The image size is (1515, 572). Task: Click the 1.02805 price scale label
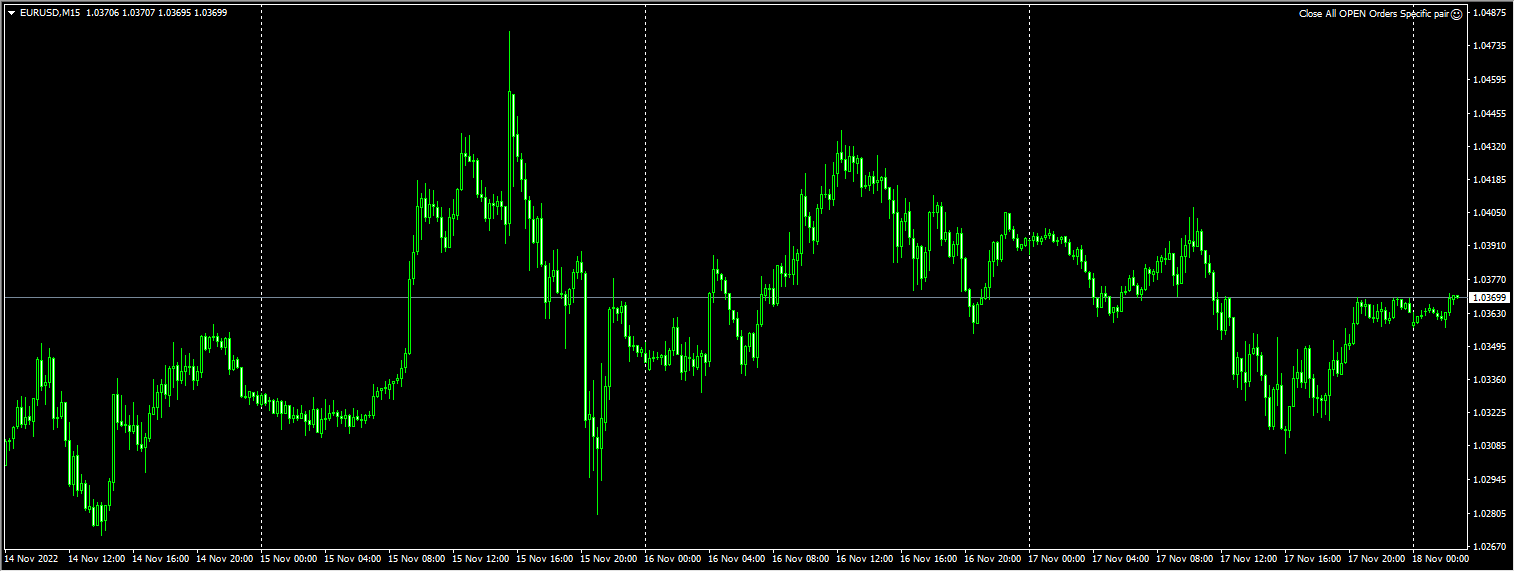[1491, 513]
